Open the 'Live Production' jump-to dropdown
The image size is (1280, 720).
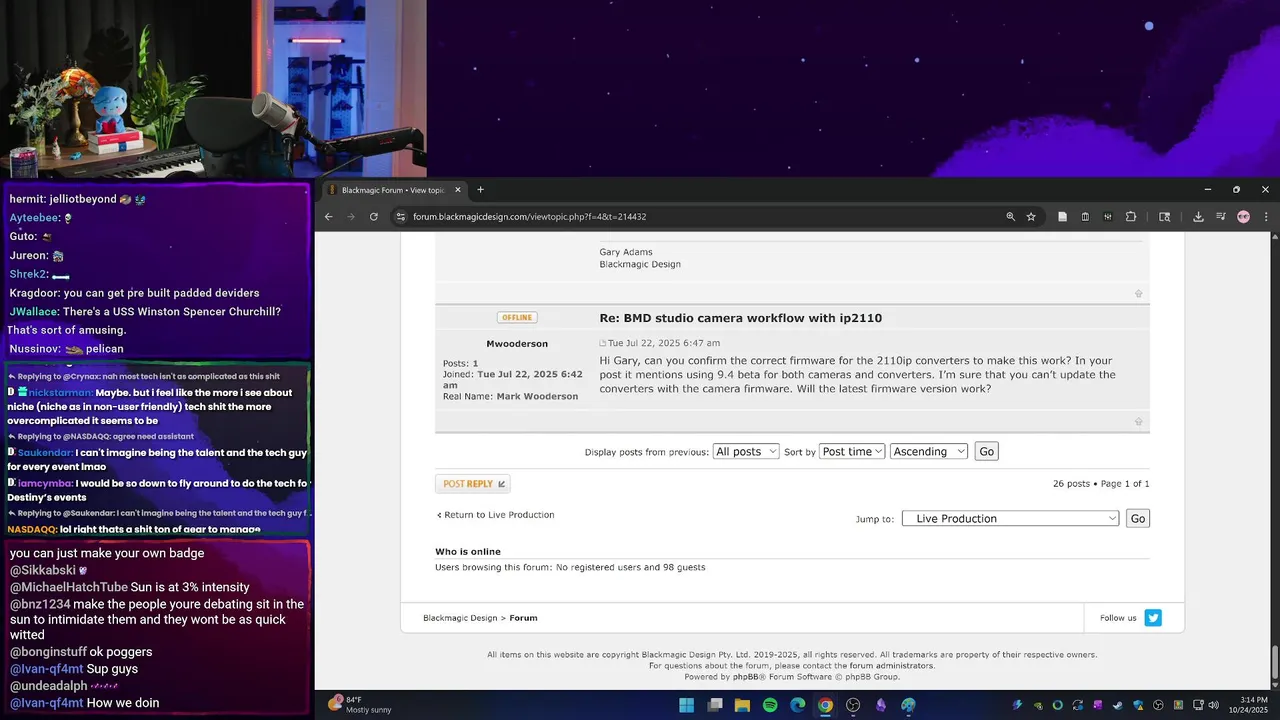pyautogui.click(x=1010, y=518)
